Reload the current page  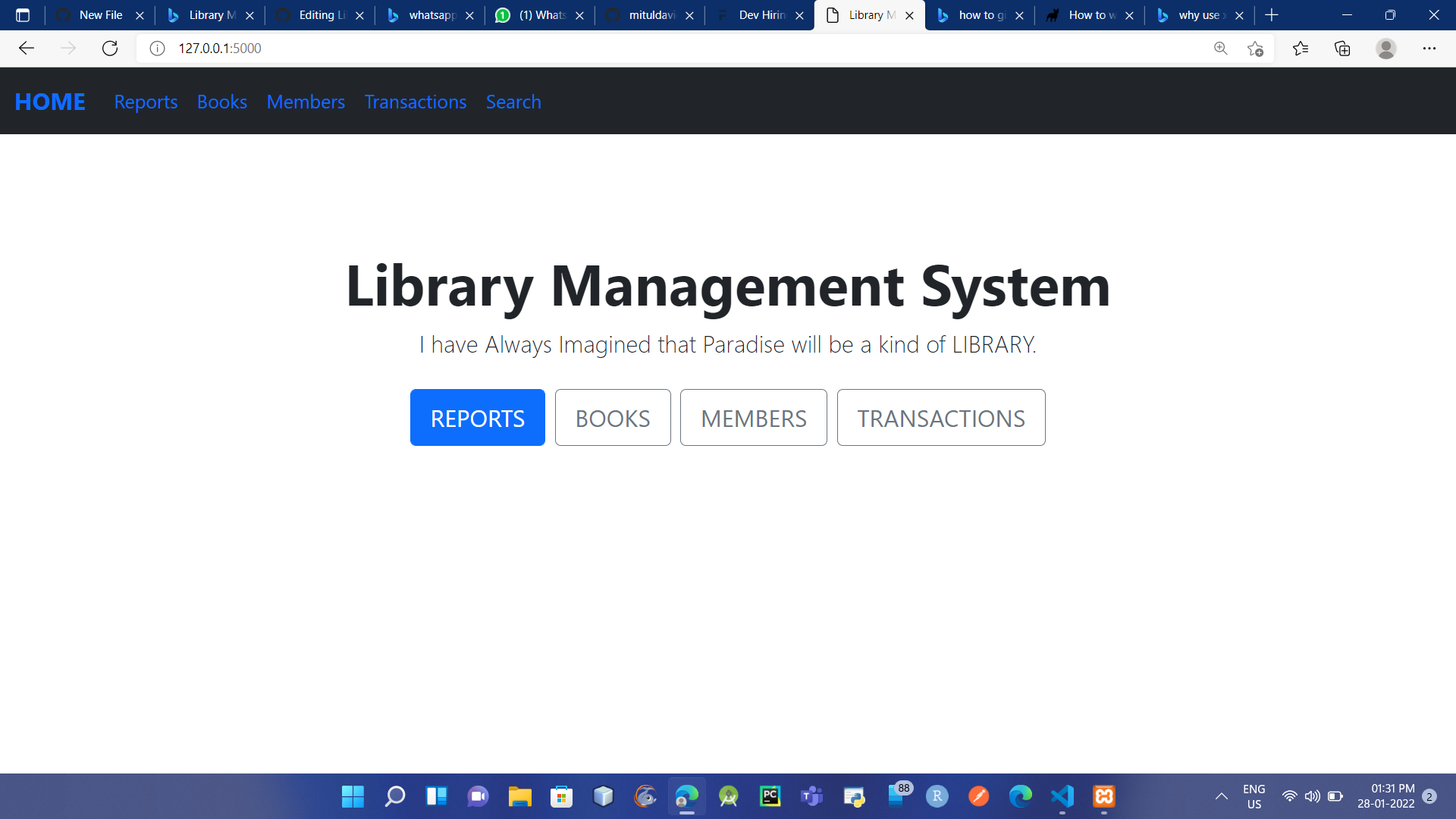(x=110, y=48)
